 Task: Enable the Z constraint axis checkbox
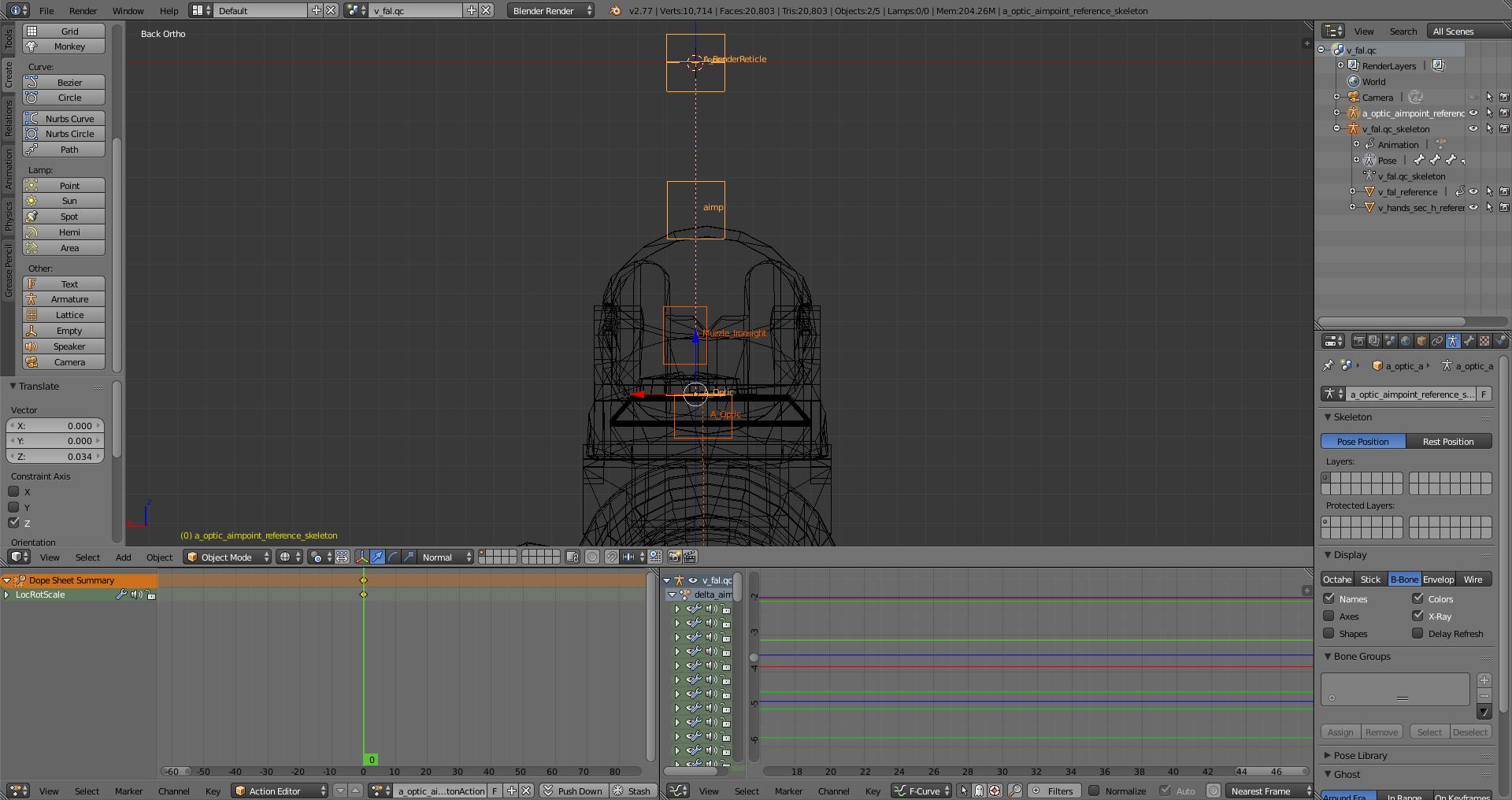click(x=14, y=523)
